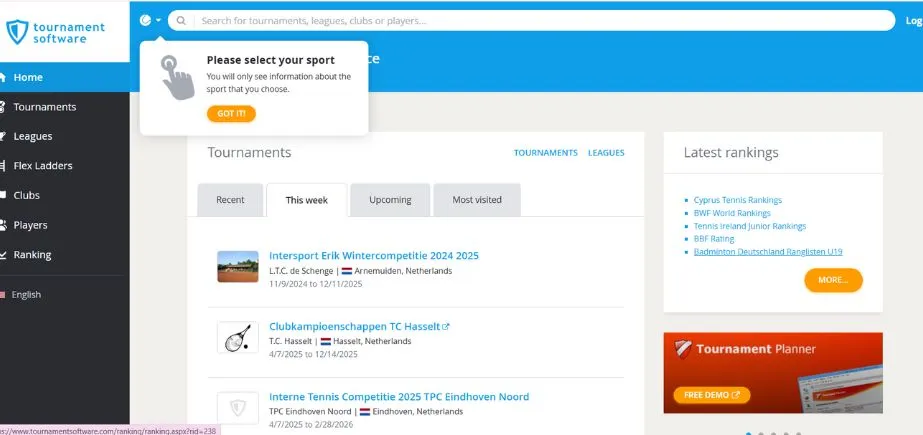
Task: Open Players from the sidebar
Action: 30,225
